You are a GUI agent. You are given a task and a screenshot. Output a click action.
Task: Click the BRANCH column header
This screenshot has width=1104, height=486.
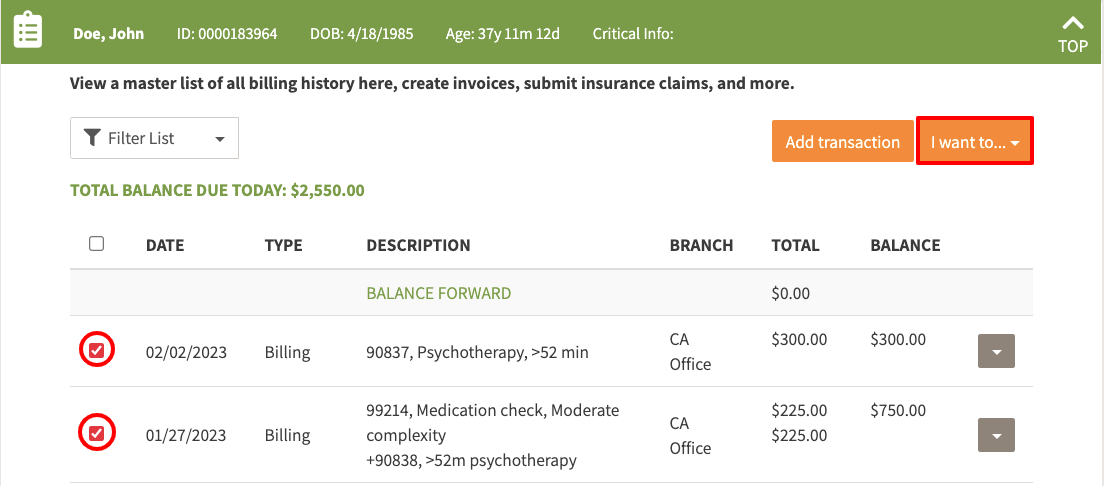(x=701, y=245)
